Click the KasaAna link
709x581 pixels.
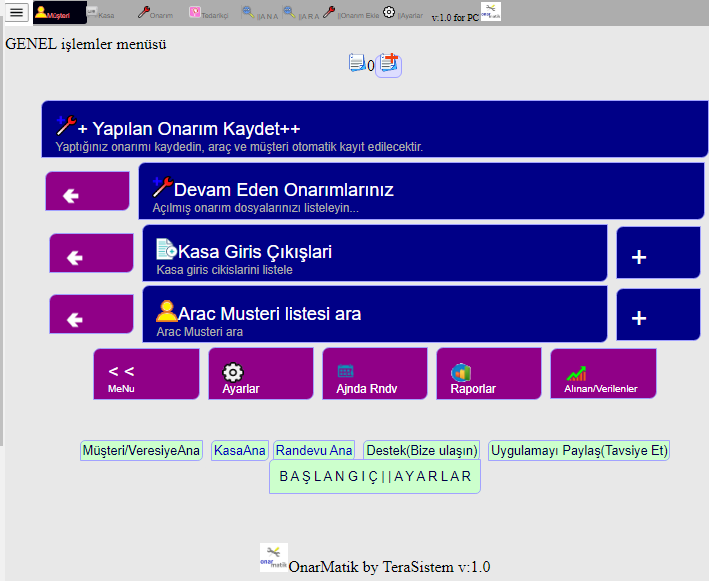(240, 450)
